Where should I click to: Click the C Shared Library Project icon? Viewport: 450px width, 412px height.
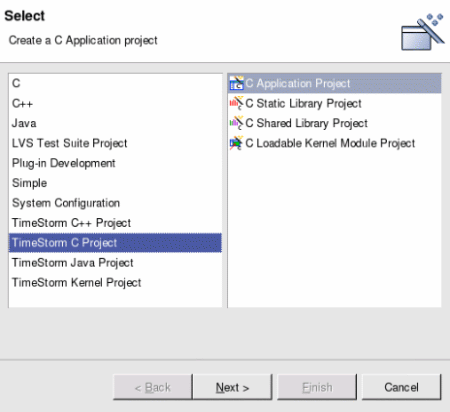[237, 123]
